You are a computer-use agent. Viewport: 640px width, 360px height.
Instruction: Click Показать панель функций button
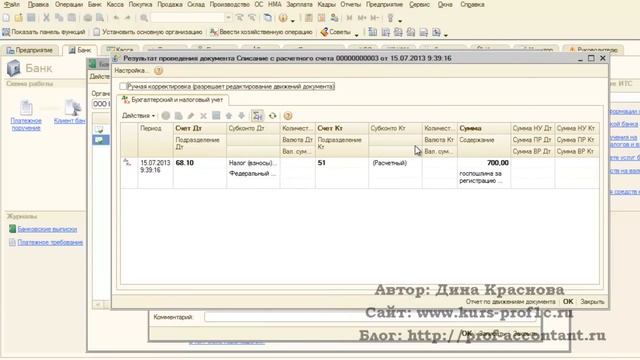pos(44,32)
